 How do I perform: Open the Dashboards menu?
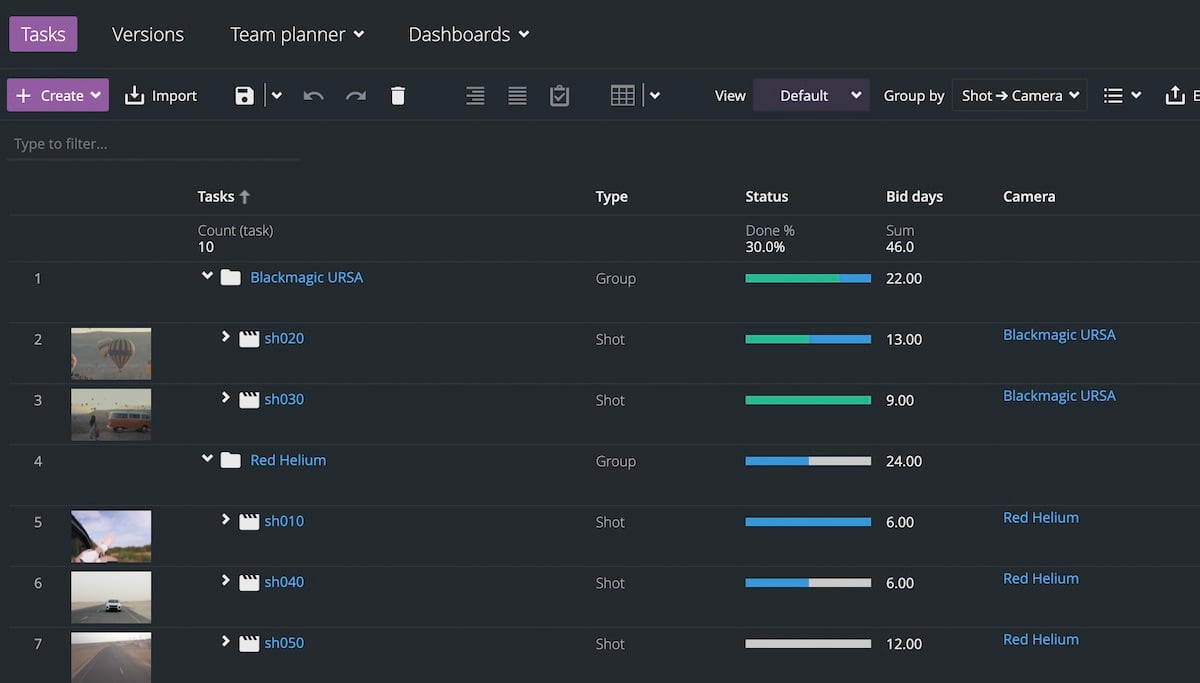pos(468,34)
